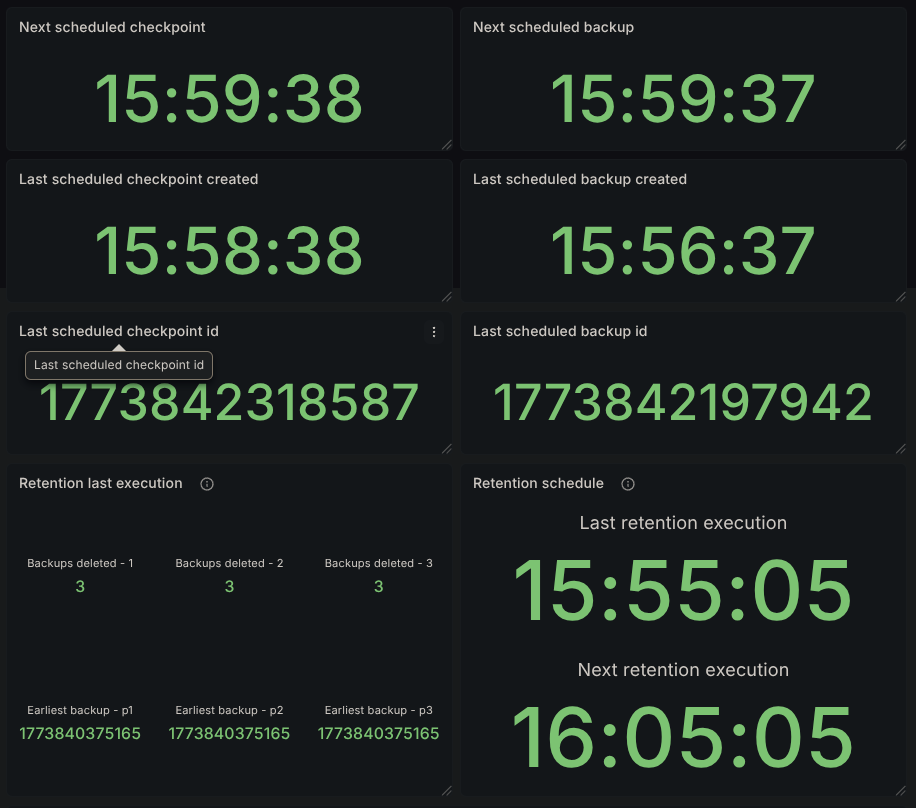The image size is (916, 808).
Task: Click the Next retention execution time 16:05:05
Action: pos(683,739)
